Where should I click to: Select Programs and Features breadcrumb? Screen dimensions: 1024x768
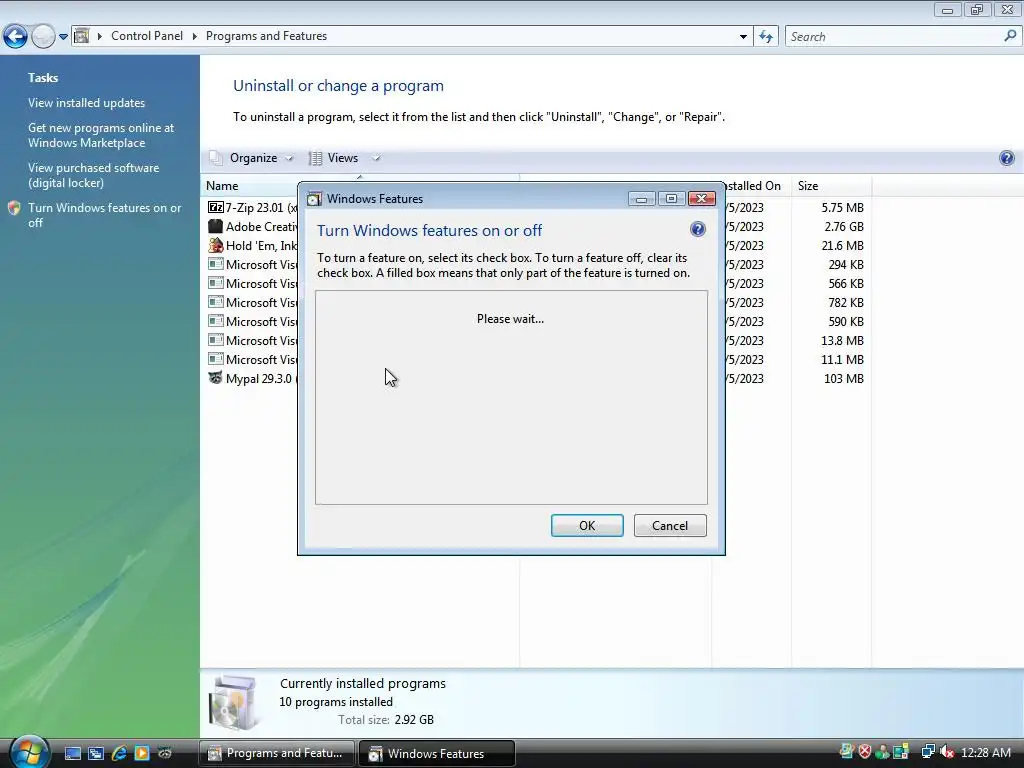(x=266, y=36)
